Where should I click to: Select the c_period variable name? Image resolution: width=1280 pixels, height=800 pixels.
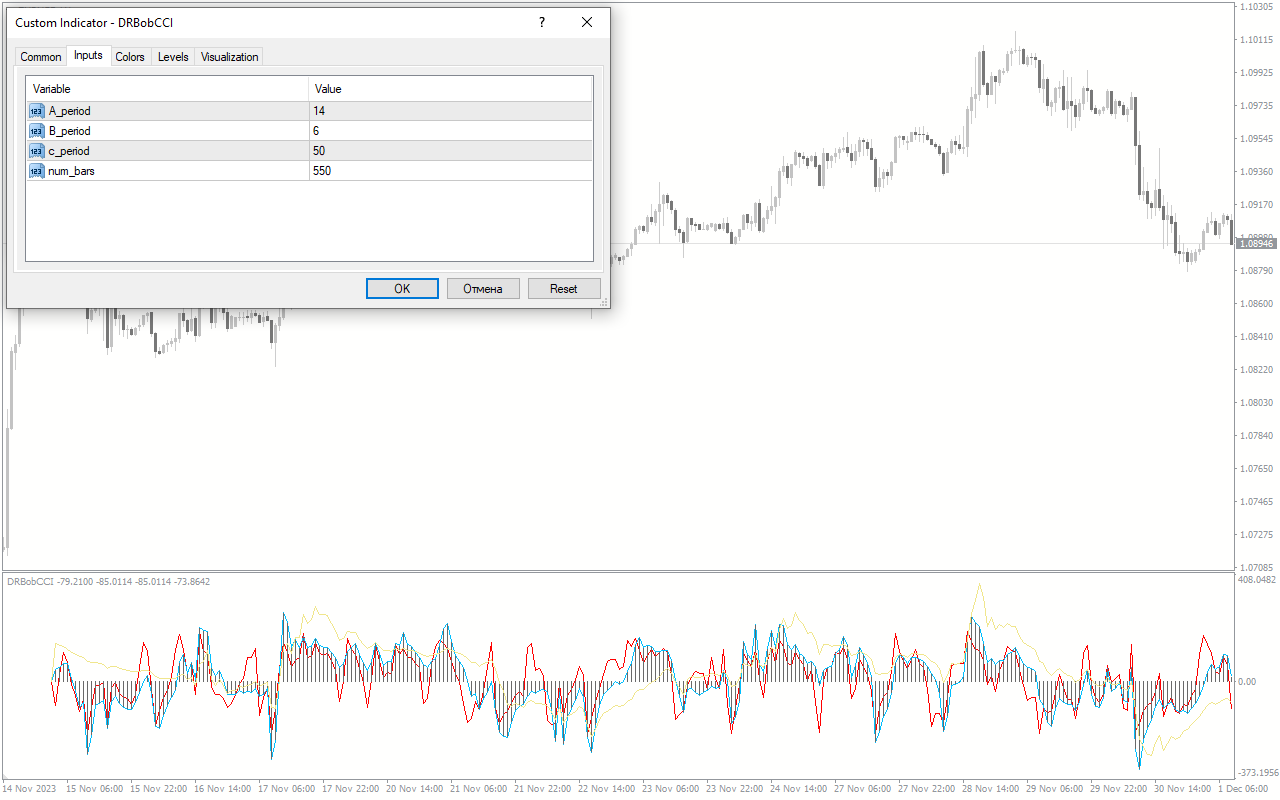pyautogui.click(x=69, y=151)
